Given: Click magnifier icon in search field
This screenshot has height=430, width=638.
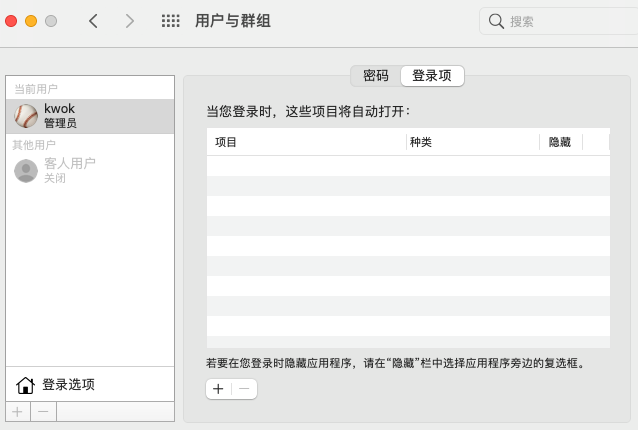Looking at the screenshot, I should (497, 21).
